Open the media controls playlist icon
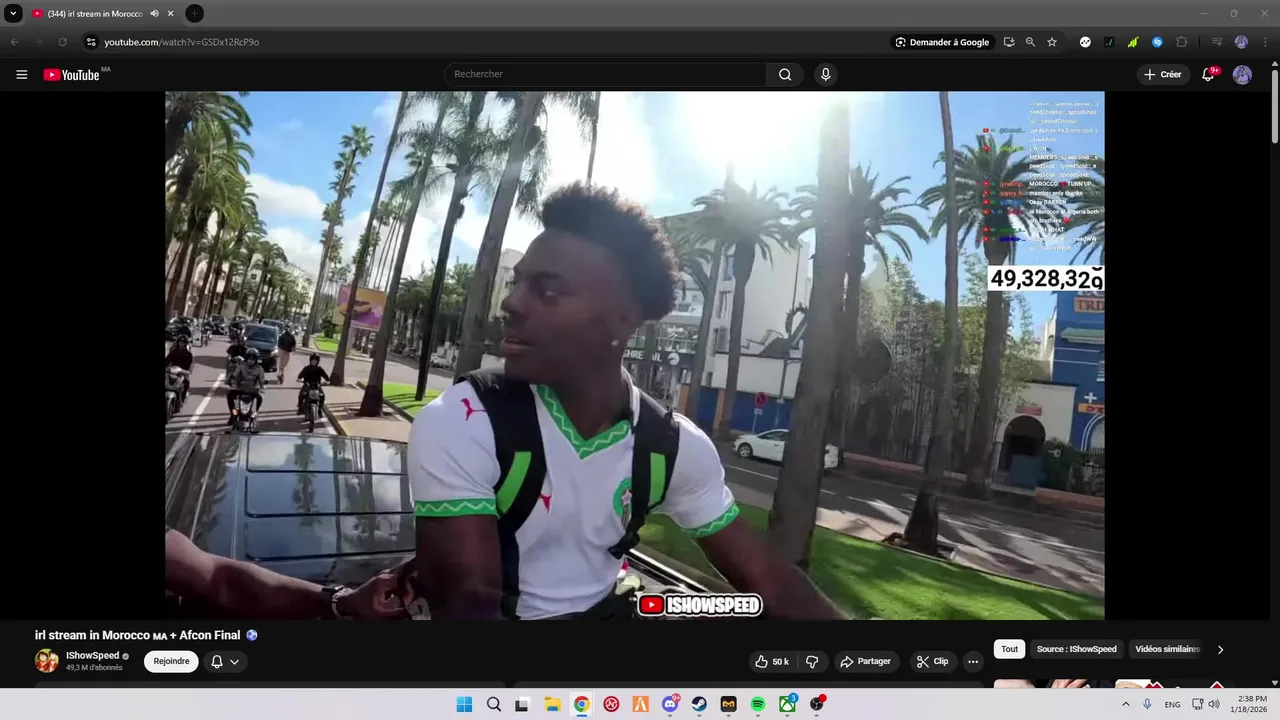 pyautogui.click(x=1217, y=42)
